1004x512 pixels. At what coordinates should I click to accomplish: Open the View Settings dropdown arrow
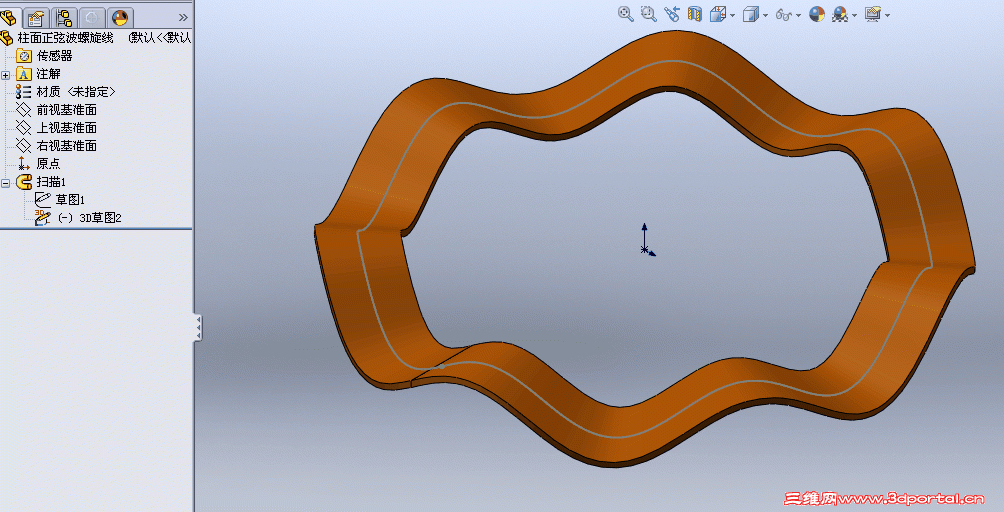click(x=887, y=15)
